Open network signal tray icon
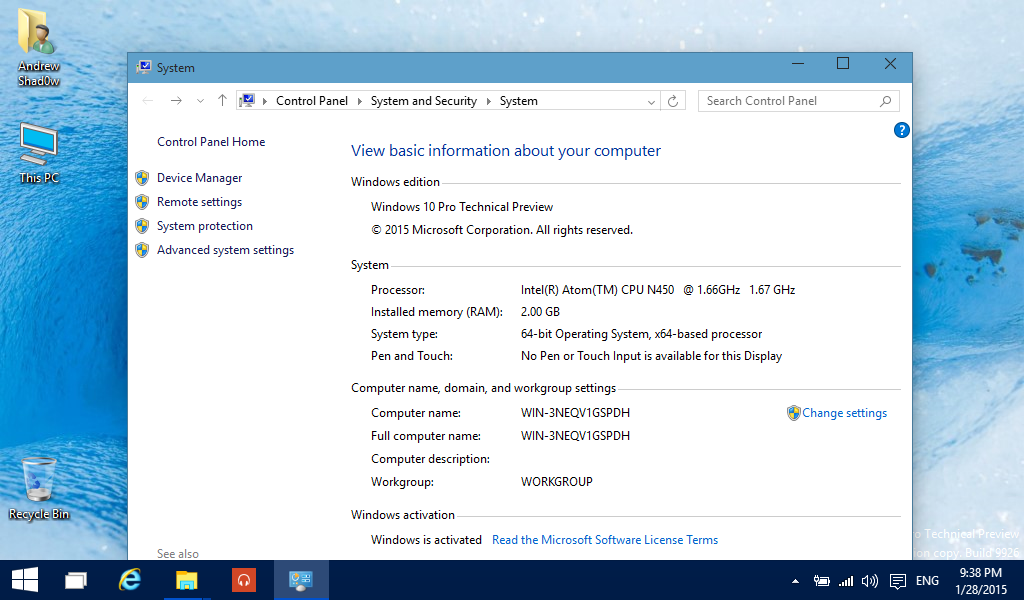Image resolution: width=1024 pixels, height=600 pixels. coord(846,580)
